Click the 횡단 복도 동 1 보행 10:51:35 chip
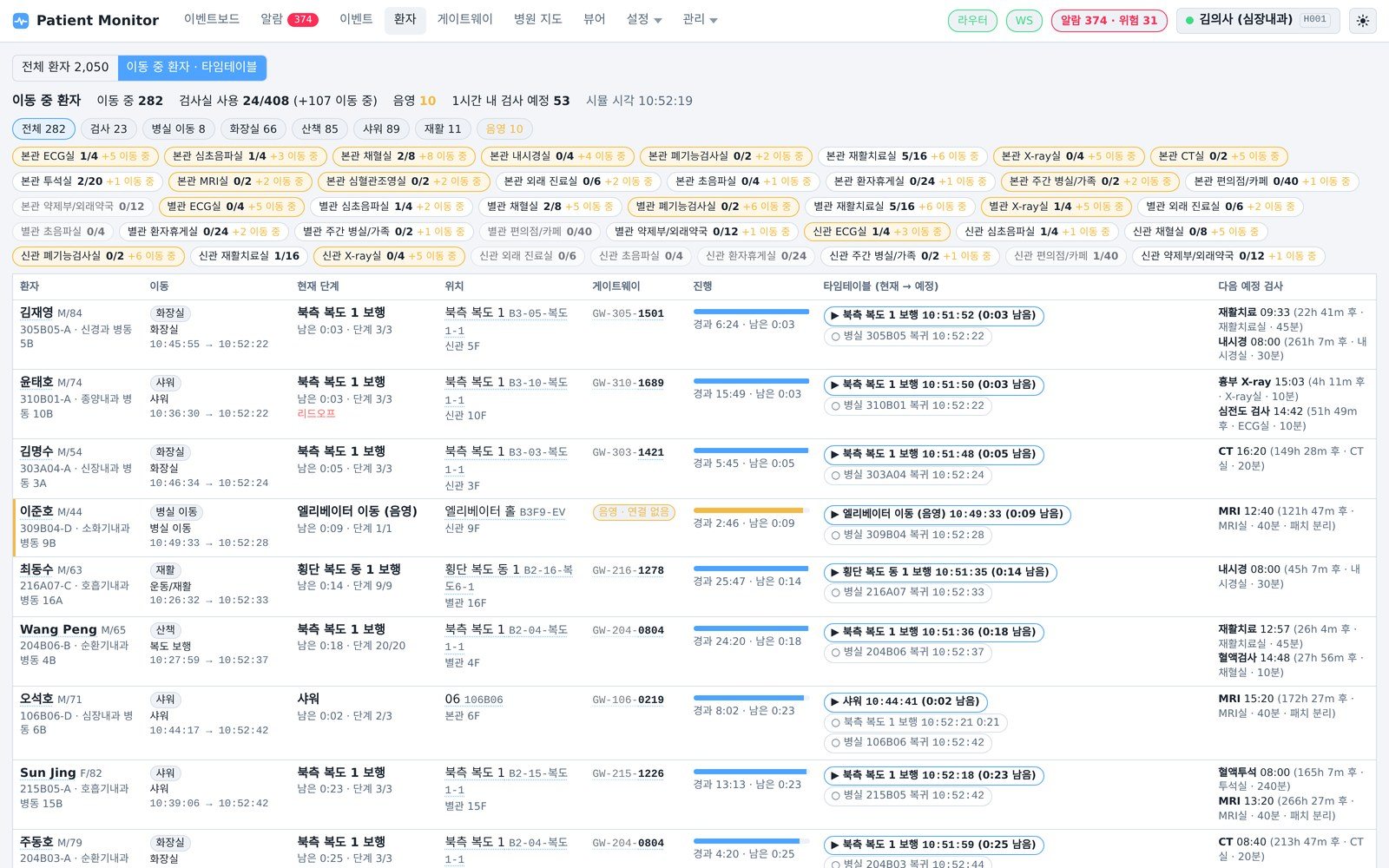The width and height of the screenshot is (1389, 868). [940, 572]
